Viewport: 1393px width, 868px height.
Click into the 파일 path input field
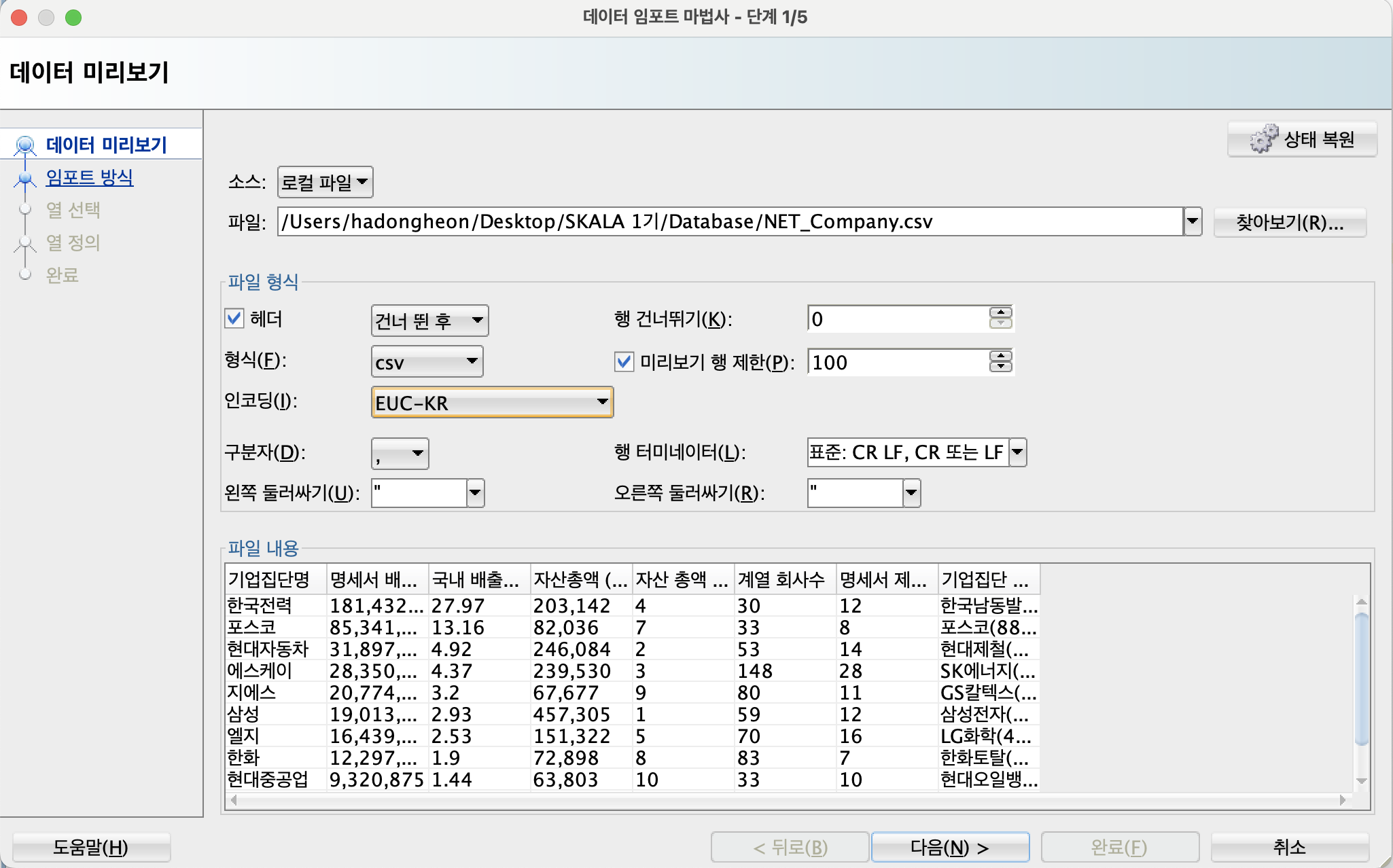coord(730,221)
